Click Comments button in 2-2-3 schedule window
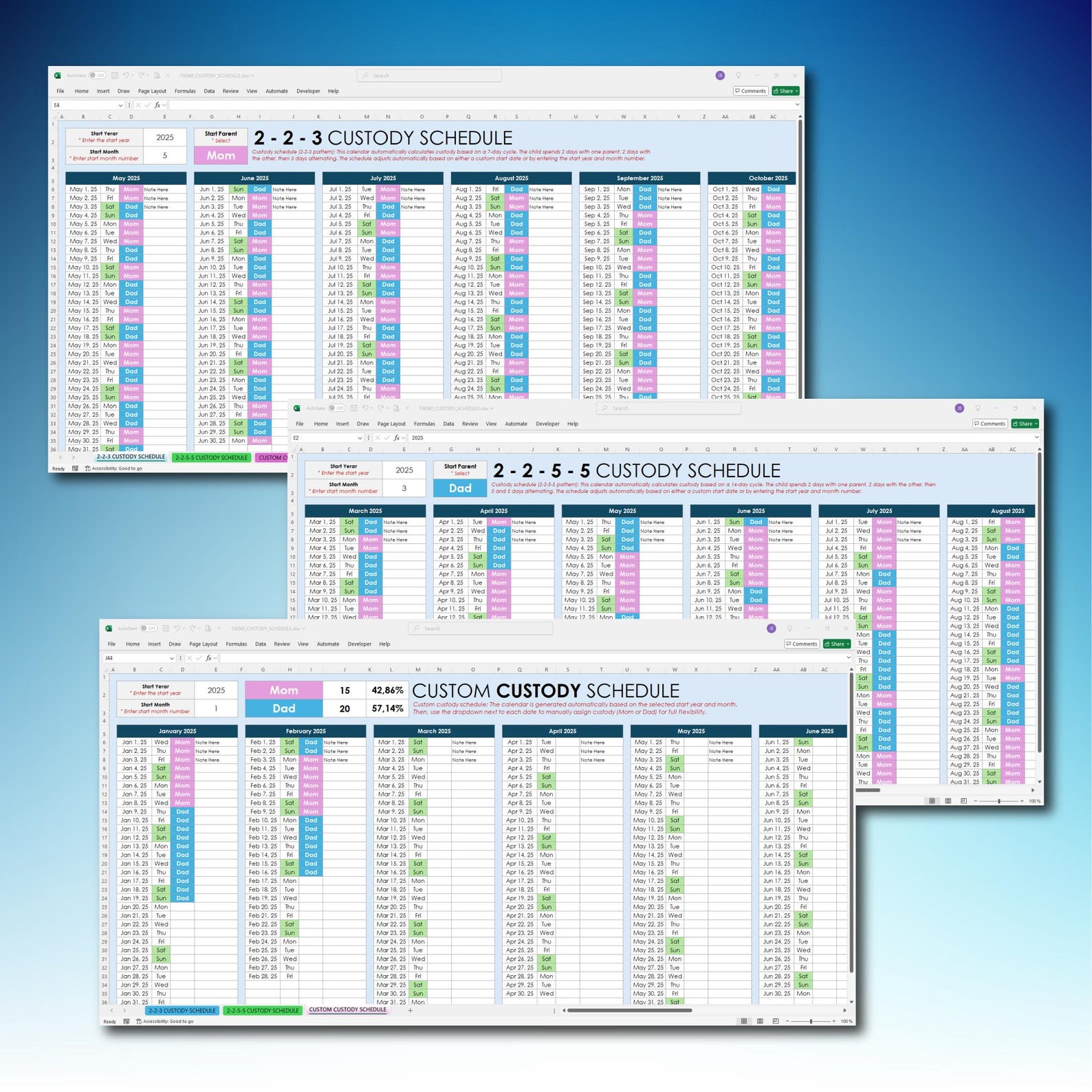The height and width of the screenshot is (1092, 1092). pyautogui.click(x=750, y=91)
